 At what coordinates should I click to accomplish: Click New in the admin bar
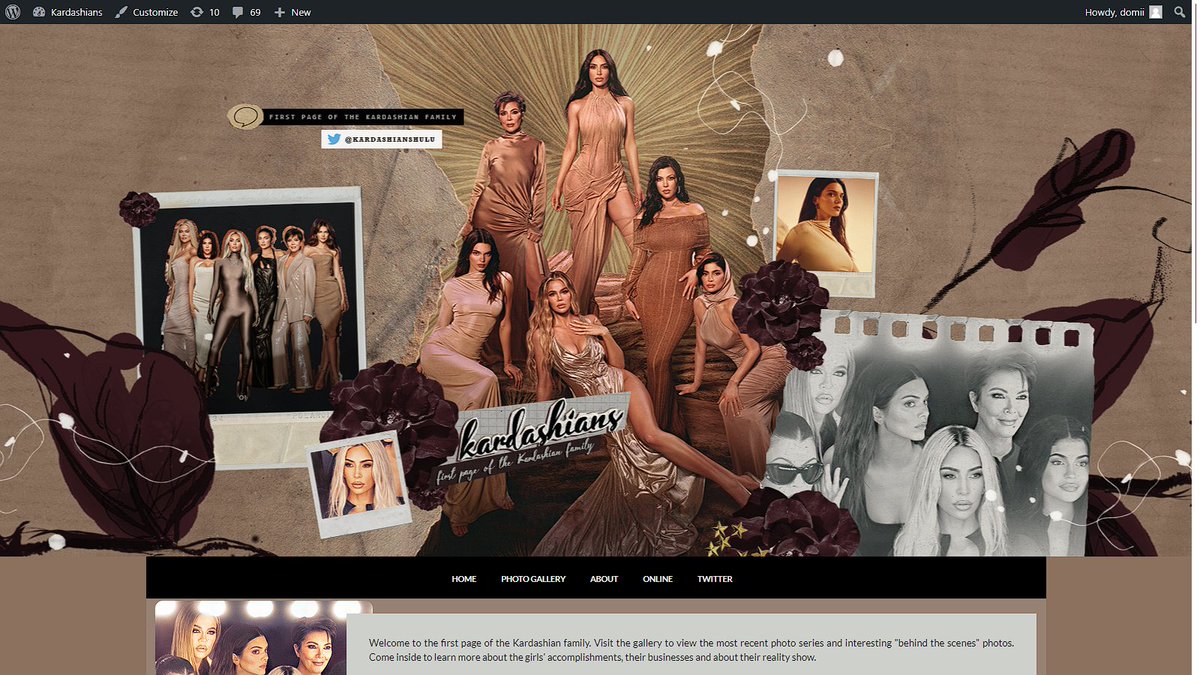(x=292, y=12)
